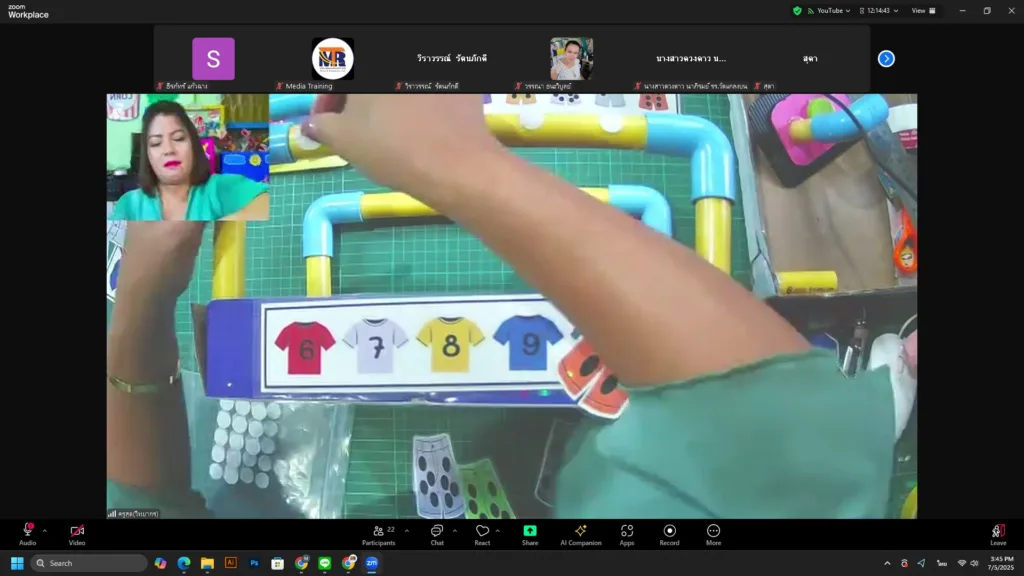This screenshot has width=1024, height=576.
Task: Open the View layout menu
Action: click(923, 11)
